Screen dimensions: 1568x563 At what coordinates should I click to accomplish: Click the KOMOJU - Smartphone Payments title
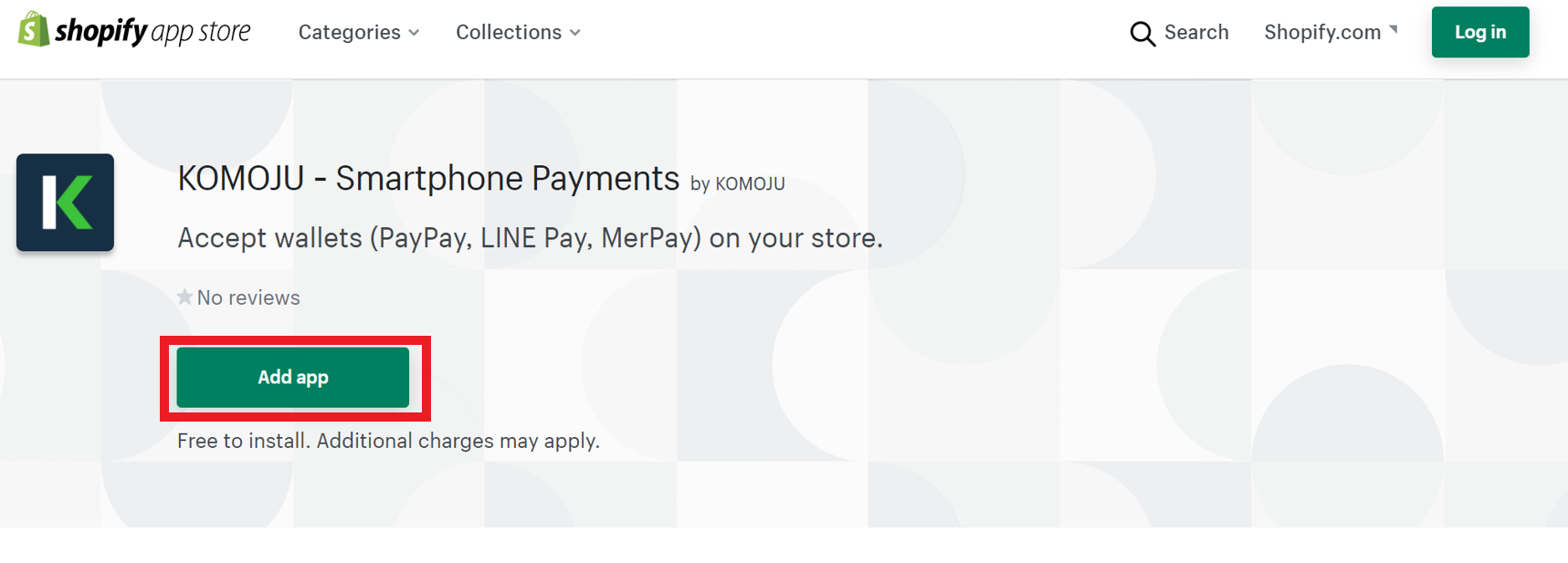tap(428, 179)
